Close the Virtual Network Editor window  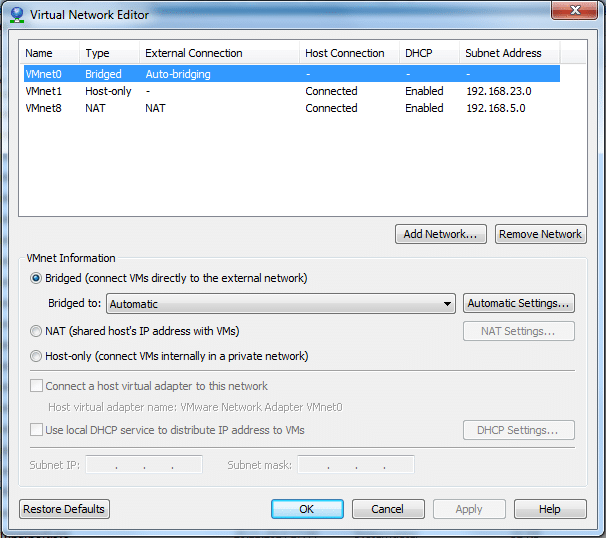(x=574, y=10)
